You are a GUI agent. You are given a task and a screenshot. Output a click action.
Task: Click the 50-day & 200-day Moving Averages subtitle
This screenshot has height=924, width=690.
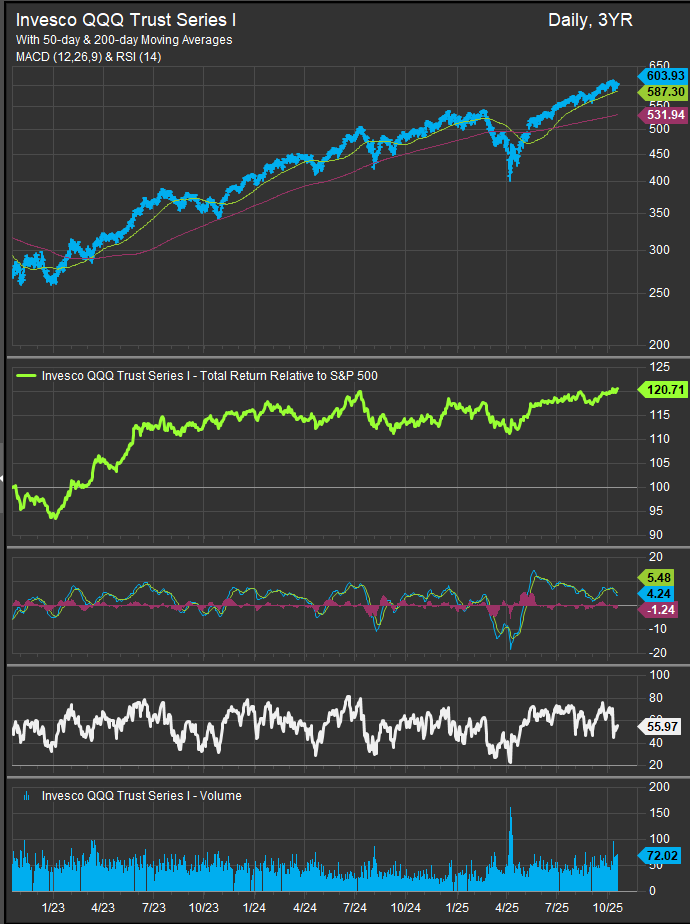tap(124, 40)
